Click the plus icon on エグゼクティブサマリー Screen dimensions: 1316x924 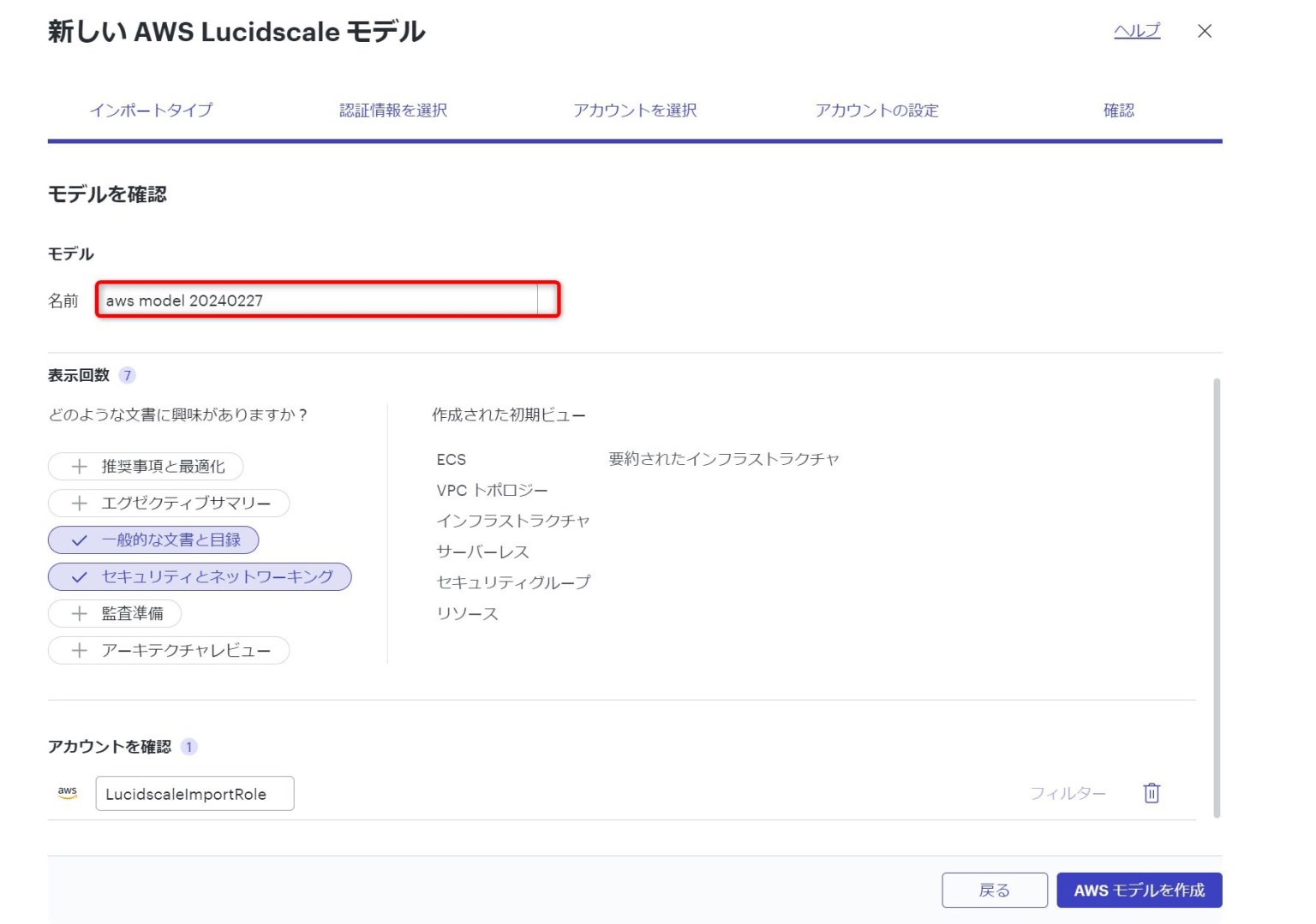[x=80, y=503]
